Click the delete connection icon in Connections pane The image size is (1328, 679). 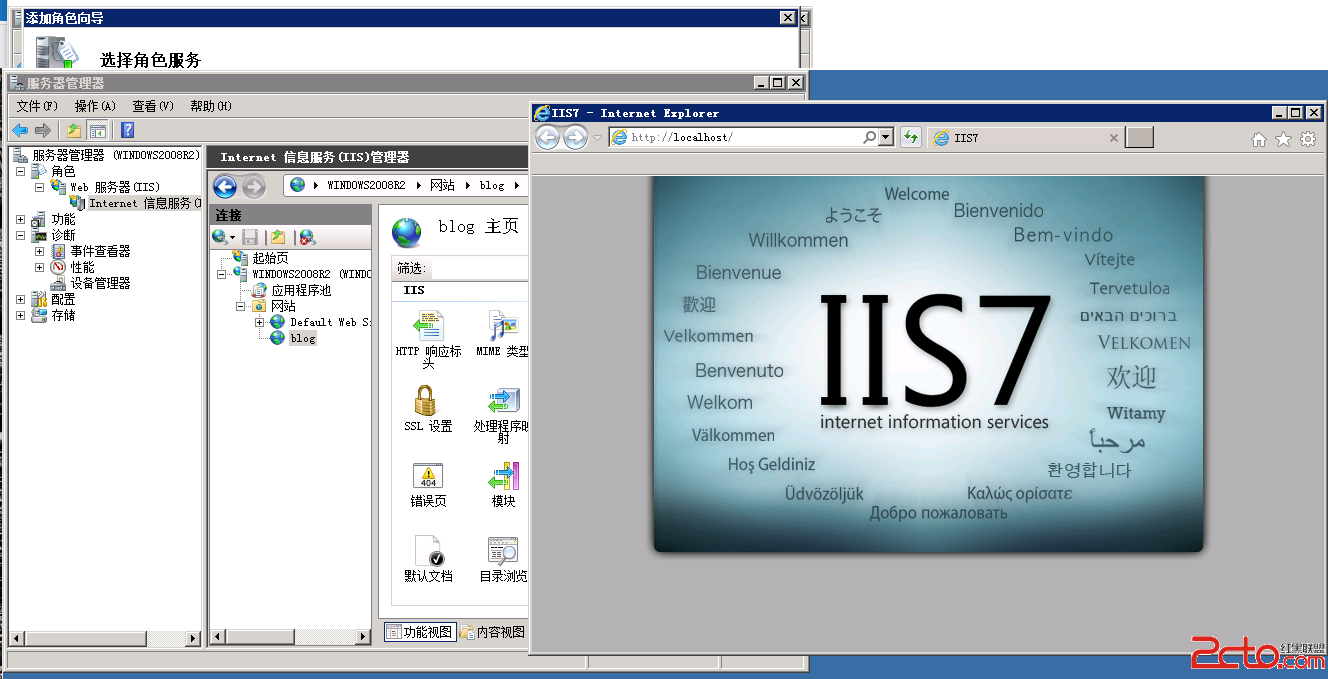307,237
